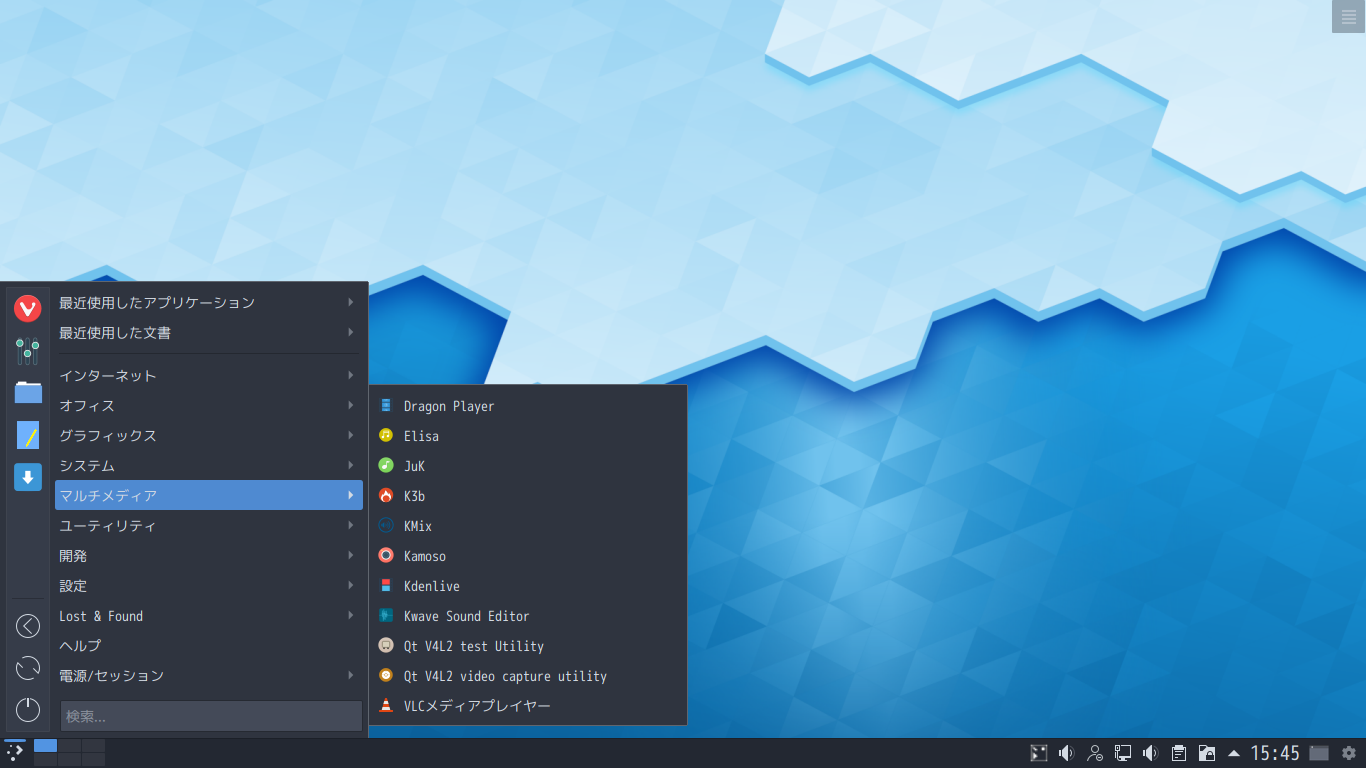This screenshot has width=1366, height=768.
Task: Open KMix mixer
Action: [528, 526]
